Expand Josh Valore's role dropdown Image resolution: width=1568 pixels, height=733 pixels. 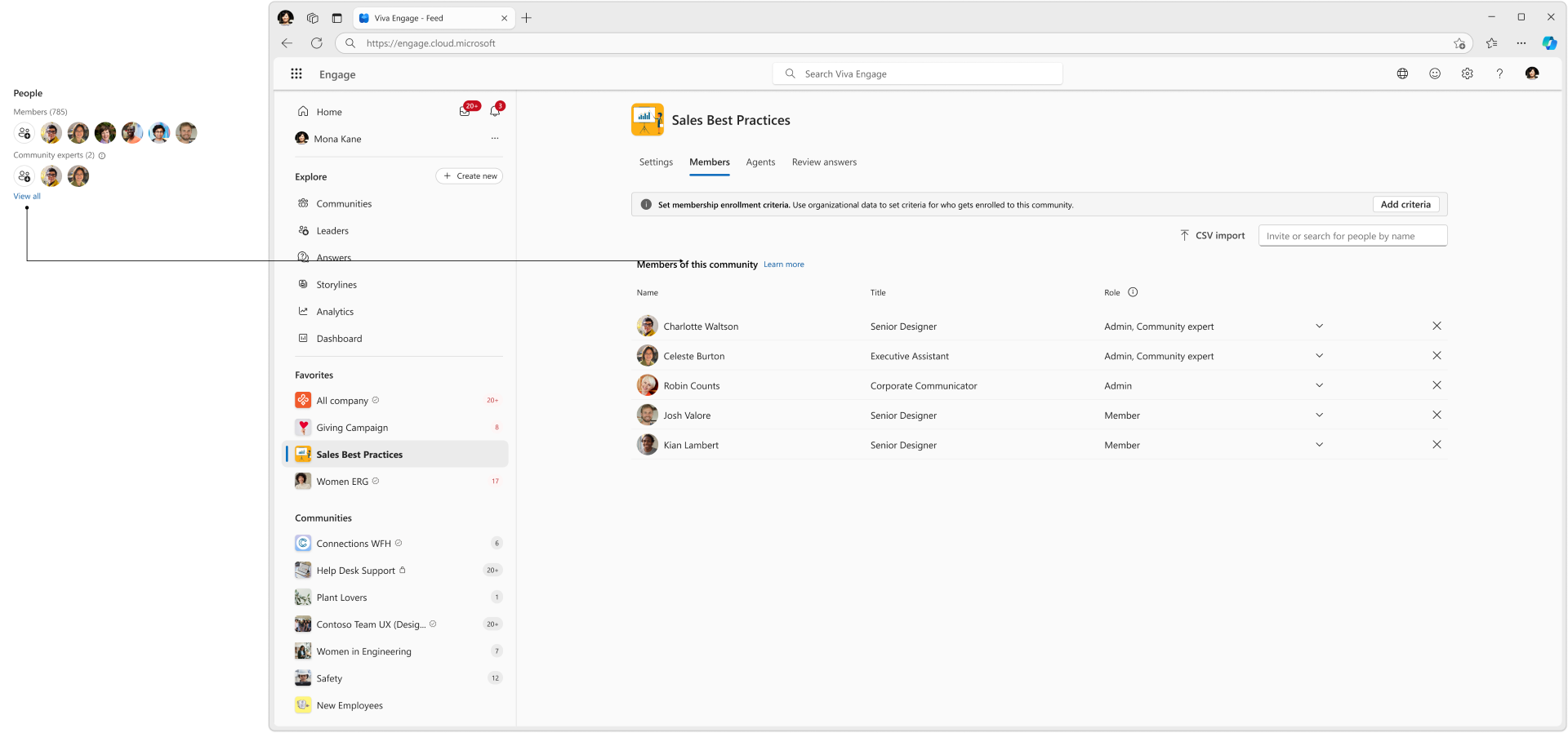coord(1319,415)
